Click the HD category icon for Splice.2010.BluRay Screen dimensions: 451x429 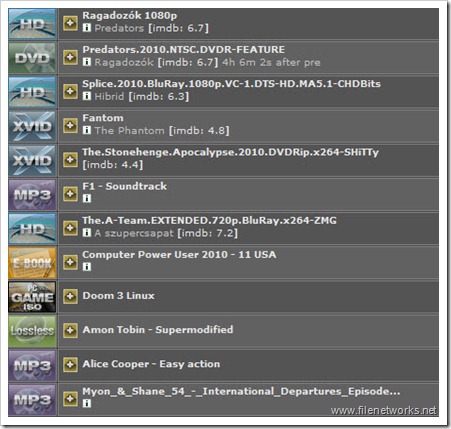(32, 92)
